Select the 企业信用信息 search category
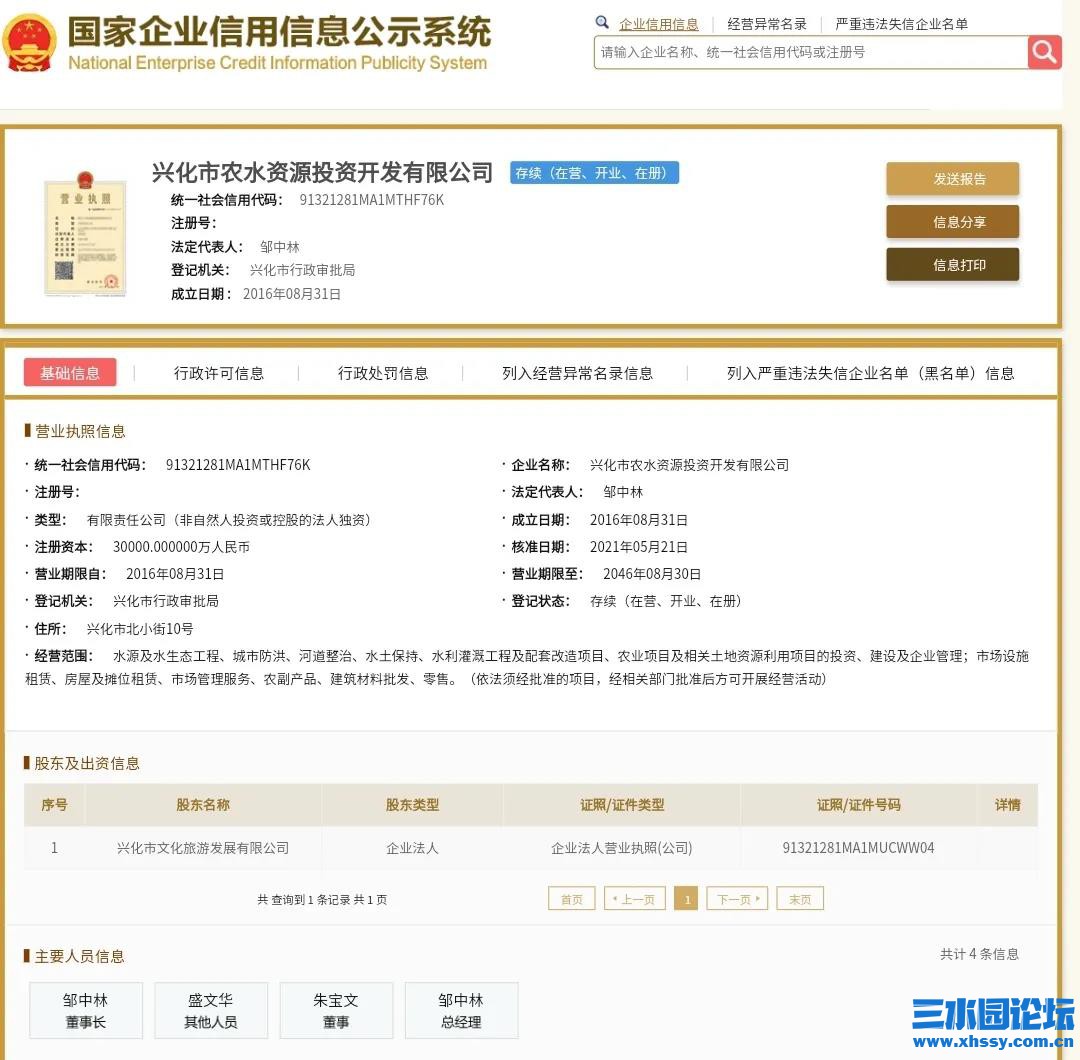 click(x=658, y=24)
